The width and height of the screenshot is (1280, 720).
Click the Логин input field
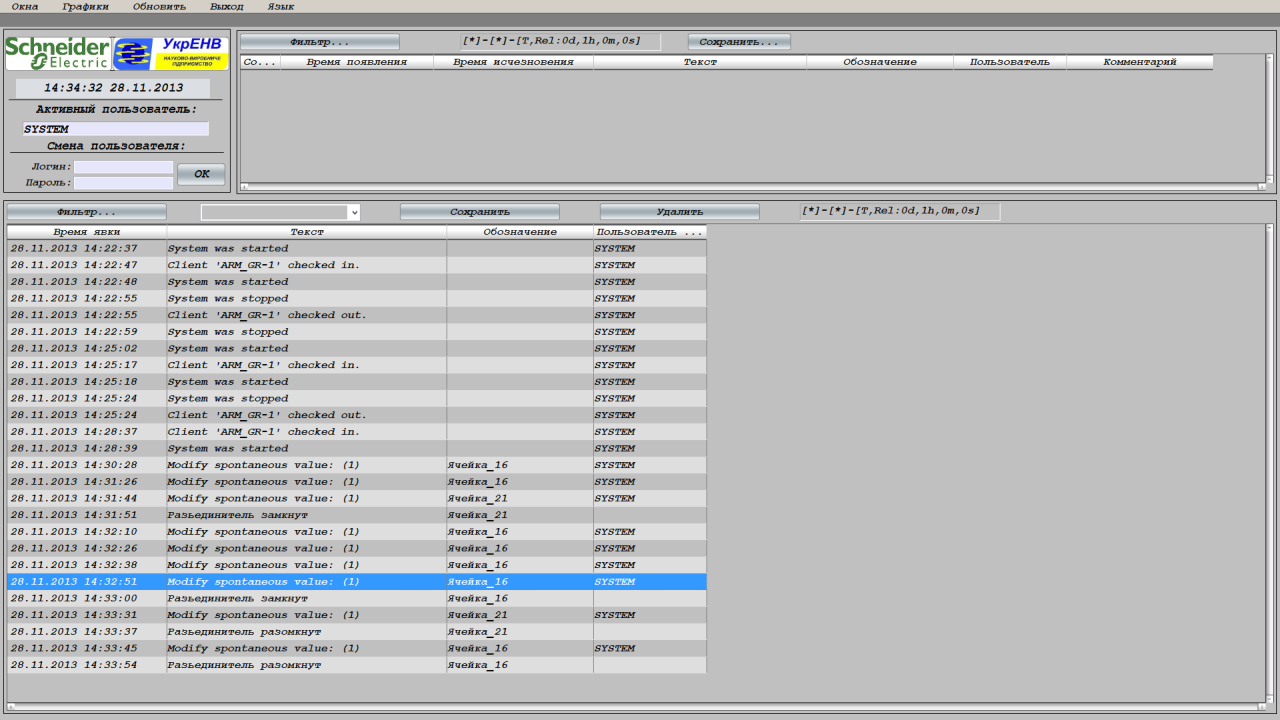123,167
